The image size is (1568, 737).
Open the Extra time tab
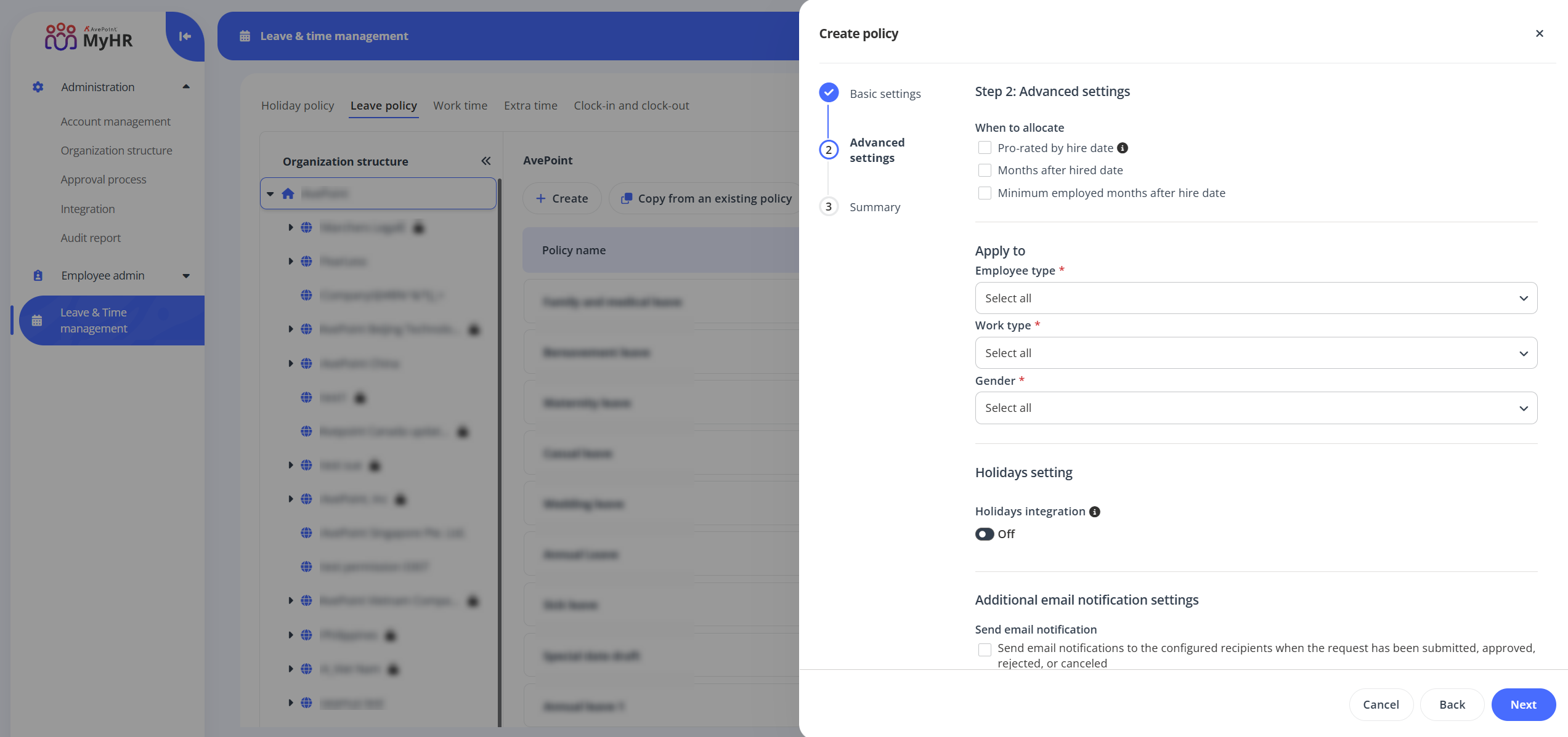click(x=530, y=105)
